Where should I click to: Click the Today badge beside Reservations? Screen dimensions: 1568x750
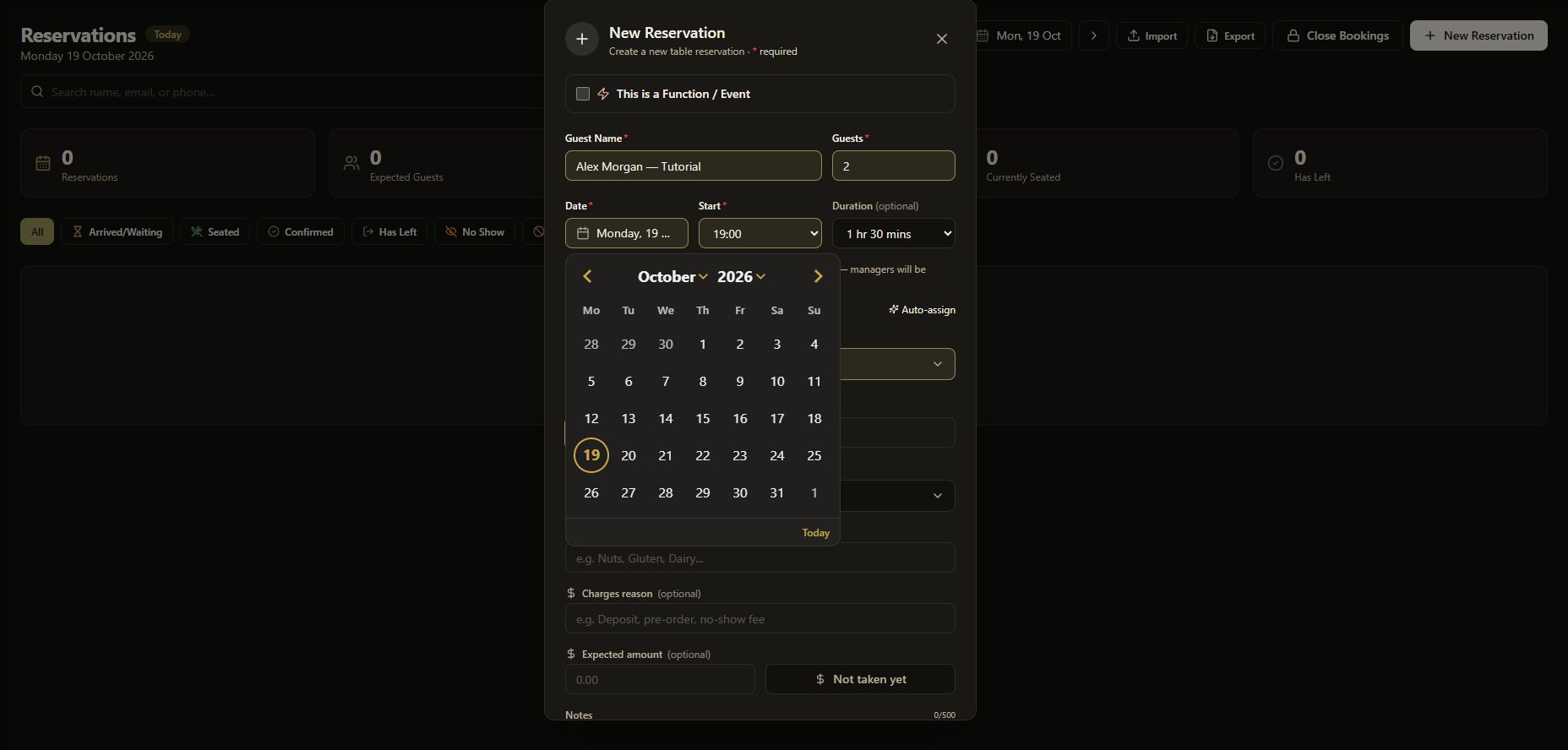(167, 35)
